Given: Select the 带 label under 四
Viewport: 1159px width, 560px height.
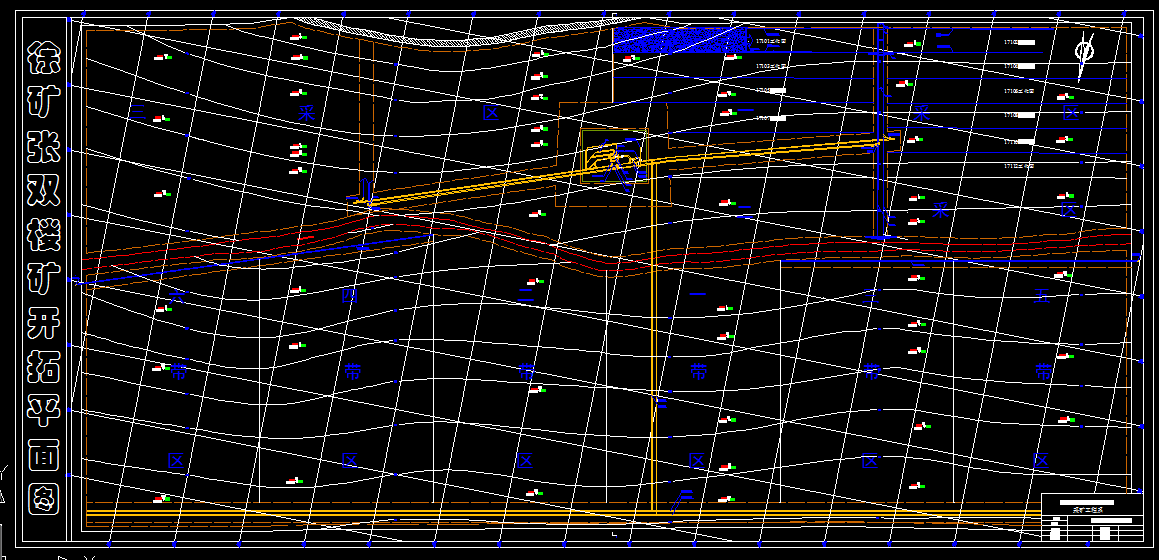Looking at the screenshot, I should (x=353, y=371).
